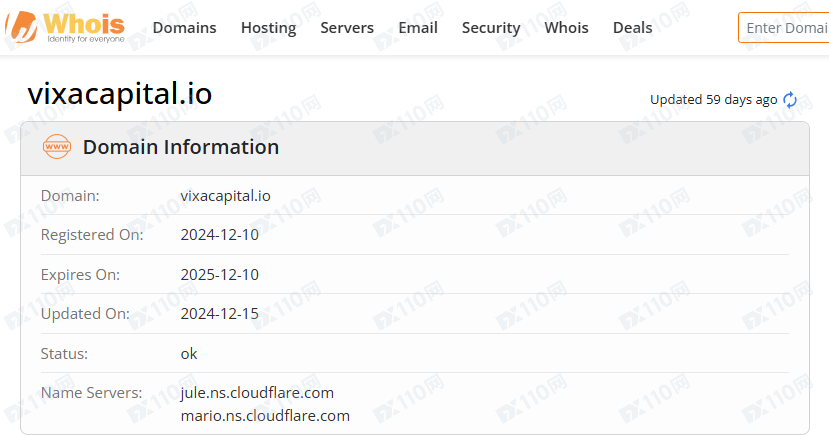Go to the Whois nav item
This screenshot has height=435, width=829.
point(566,28)
